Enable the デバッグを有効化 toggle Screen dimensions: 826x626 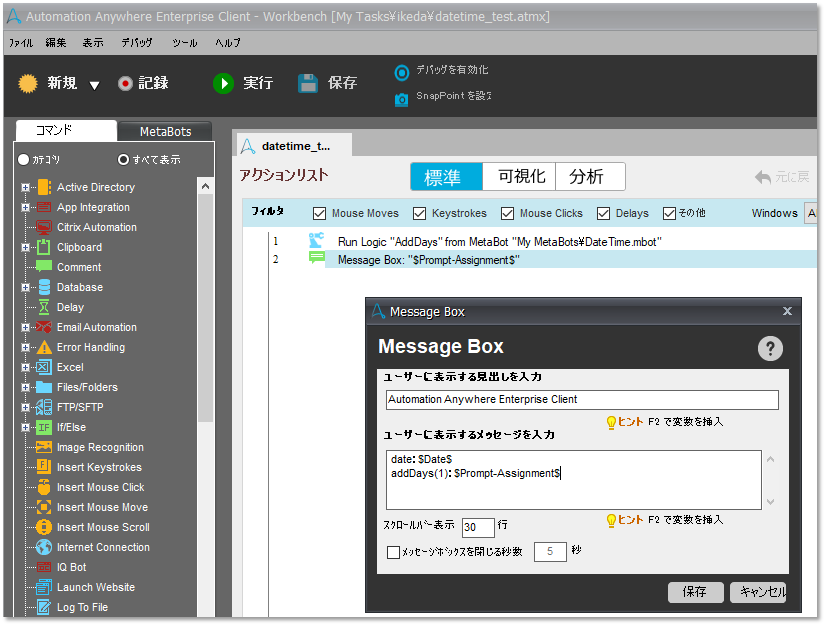click(x=401, y=73)
